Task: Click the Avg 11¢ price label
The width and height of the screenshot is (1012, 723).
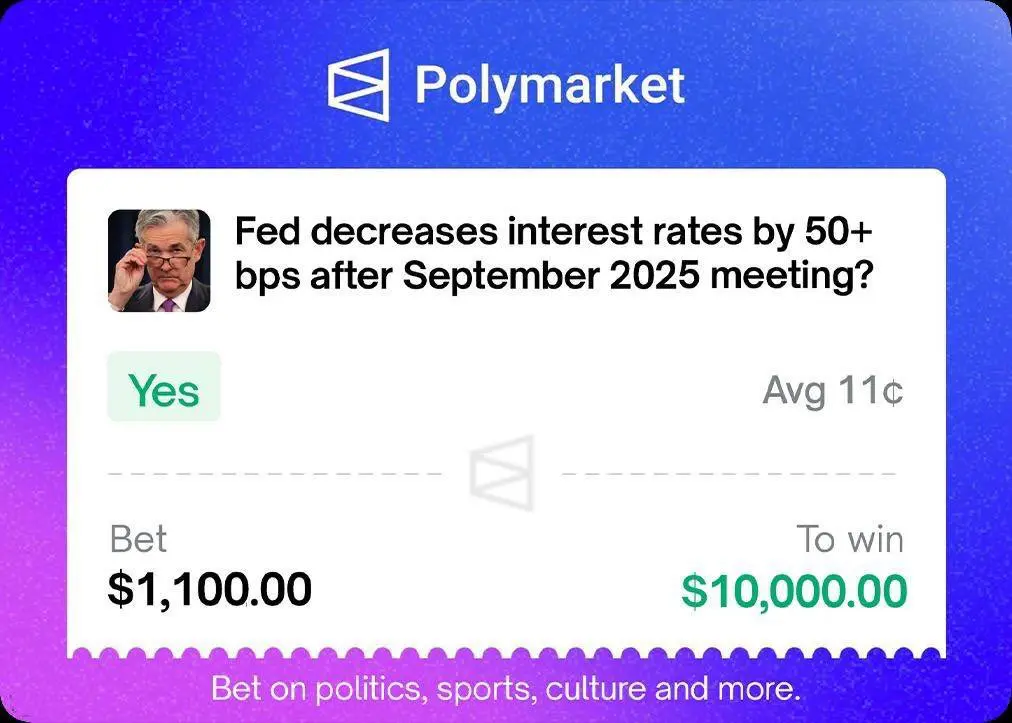Action: point(833,391)
